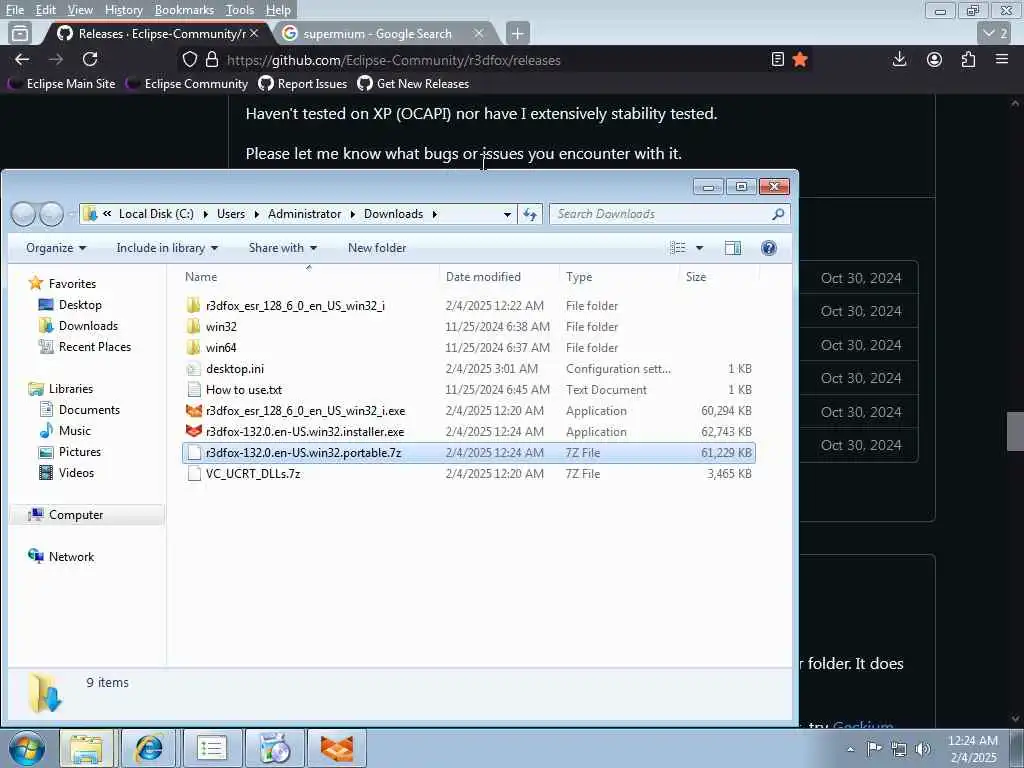
Task: Click Explorer back navigation button
Action: tap(24, 214)
